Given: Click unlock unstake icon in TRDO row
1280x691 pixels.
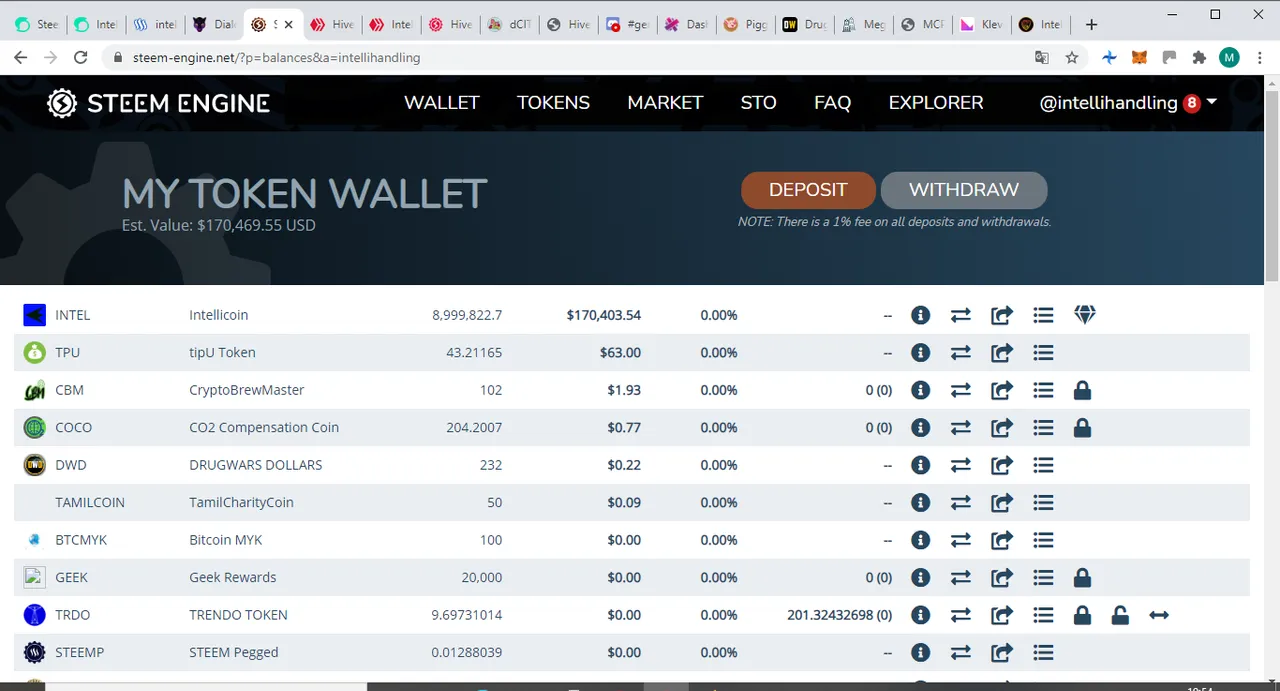Looking at the screenshot, I should [1120, 615].
